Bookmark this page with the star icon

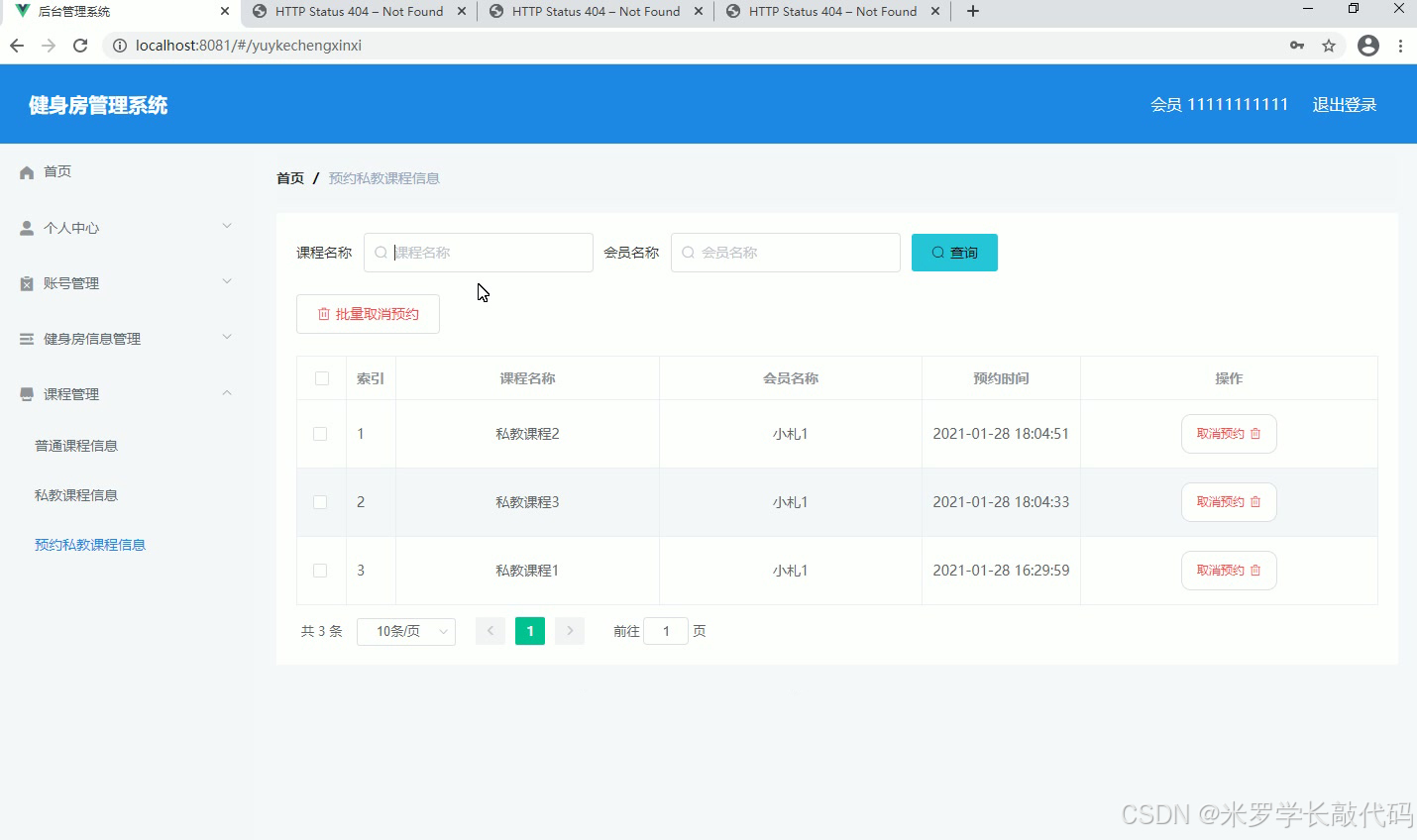[x=1329, y=46]
